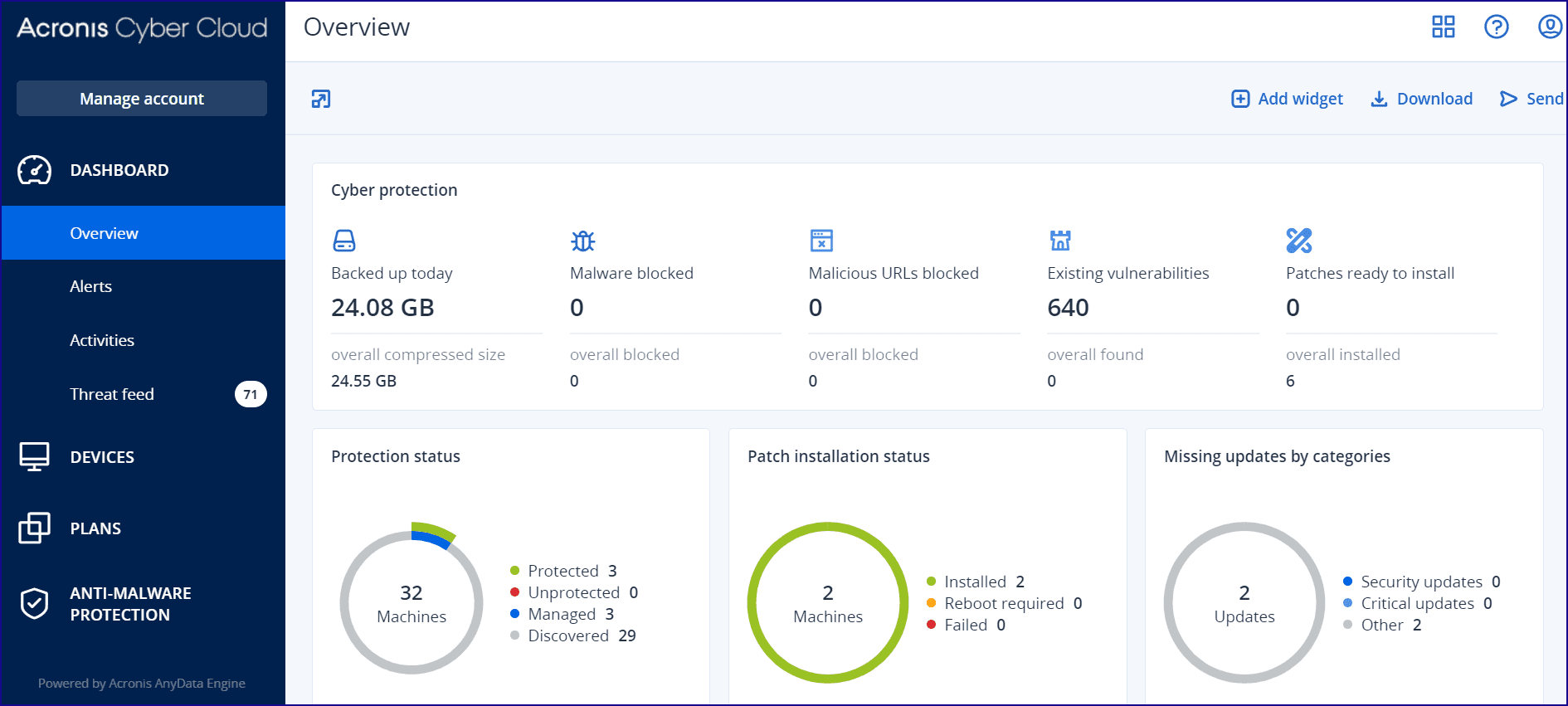The height and width of the screenshot is (706, 1568).
Task: Expand the DASHBOARD menu section
Action: 143,170
